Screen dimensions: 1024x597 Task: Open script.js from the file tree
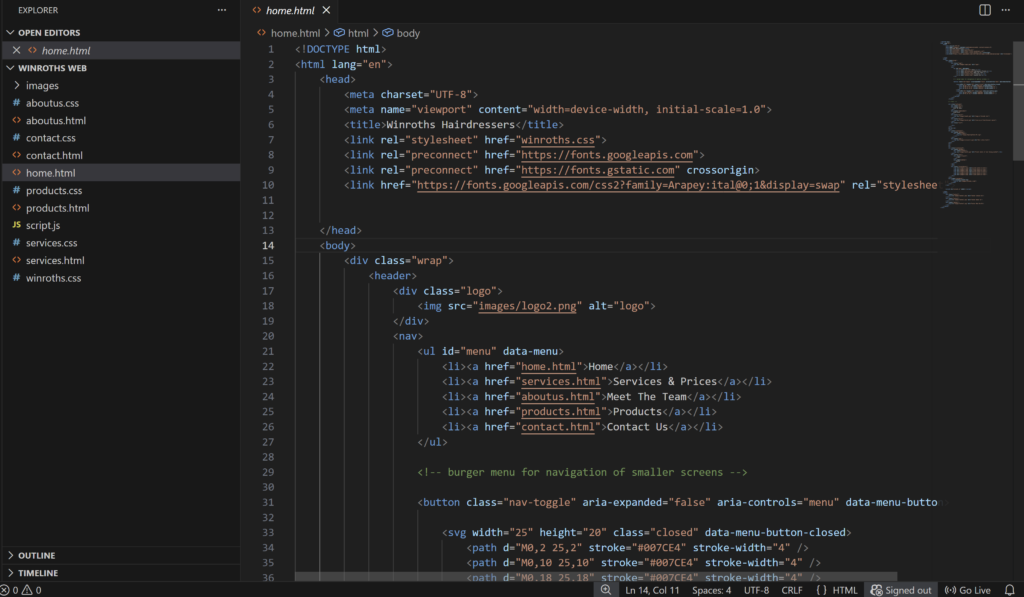(x=43, y=226)
